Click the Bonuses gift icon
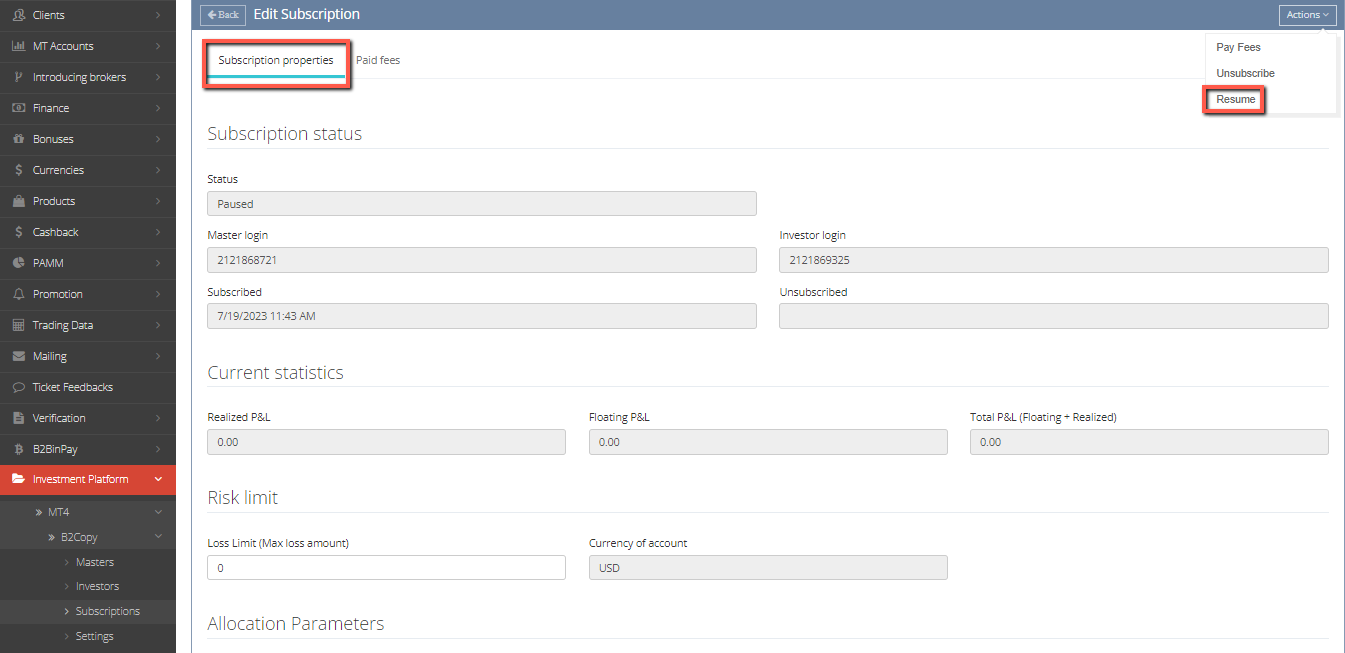 click(18, 139)
